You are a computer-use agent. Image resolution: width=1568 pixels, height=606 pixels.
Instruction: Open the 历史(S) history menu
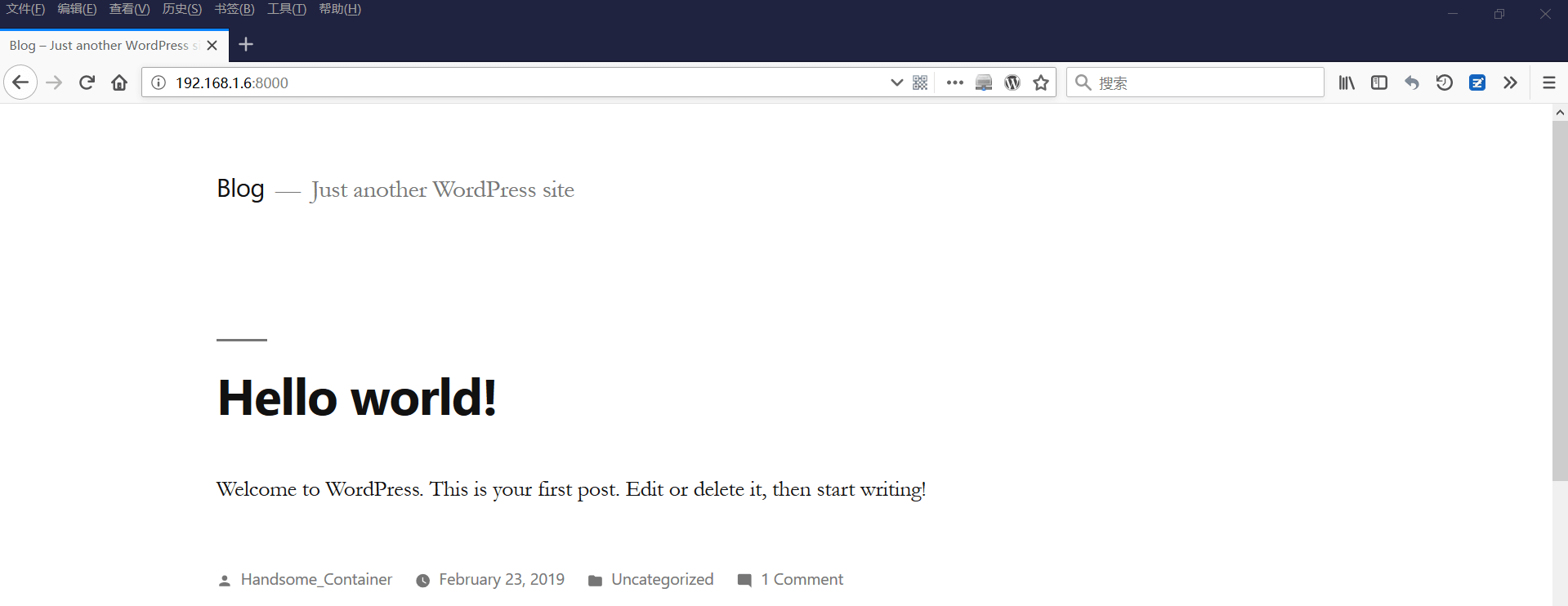point(181,9)
